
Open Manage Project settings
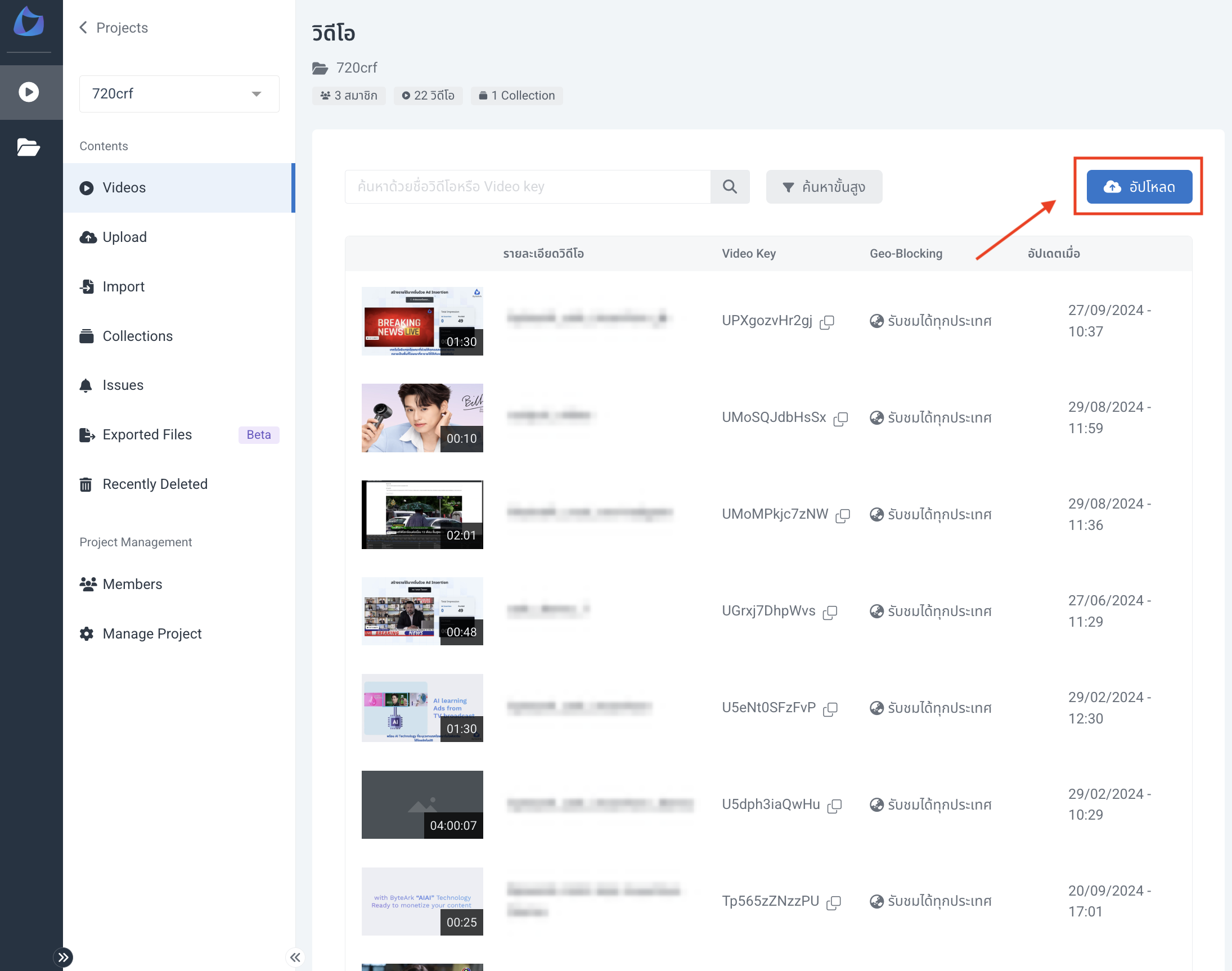point(152,634)
